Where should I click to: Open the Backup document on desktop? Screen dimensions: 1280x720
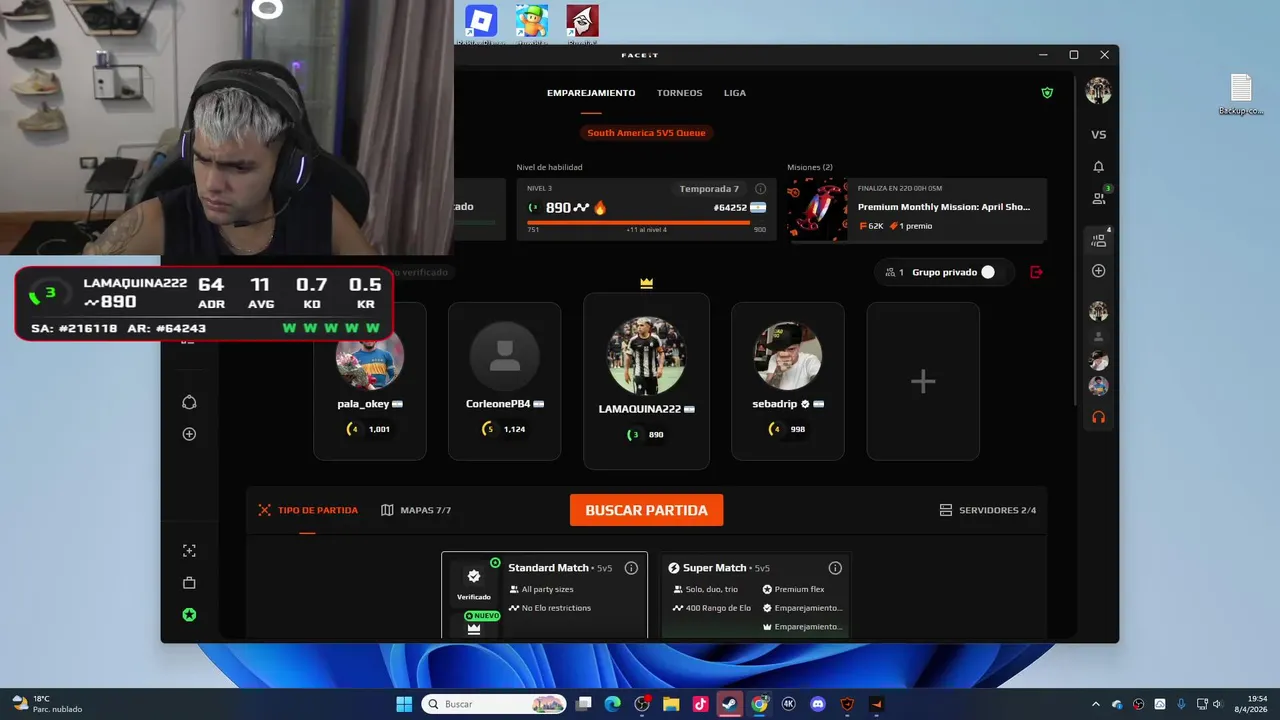click(x=1241, y=95)
